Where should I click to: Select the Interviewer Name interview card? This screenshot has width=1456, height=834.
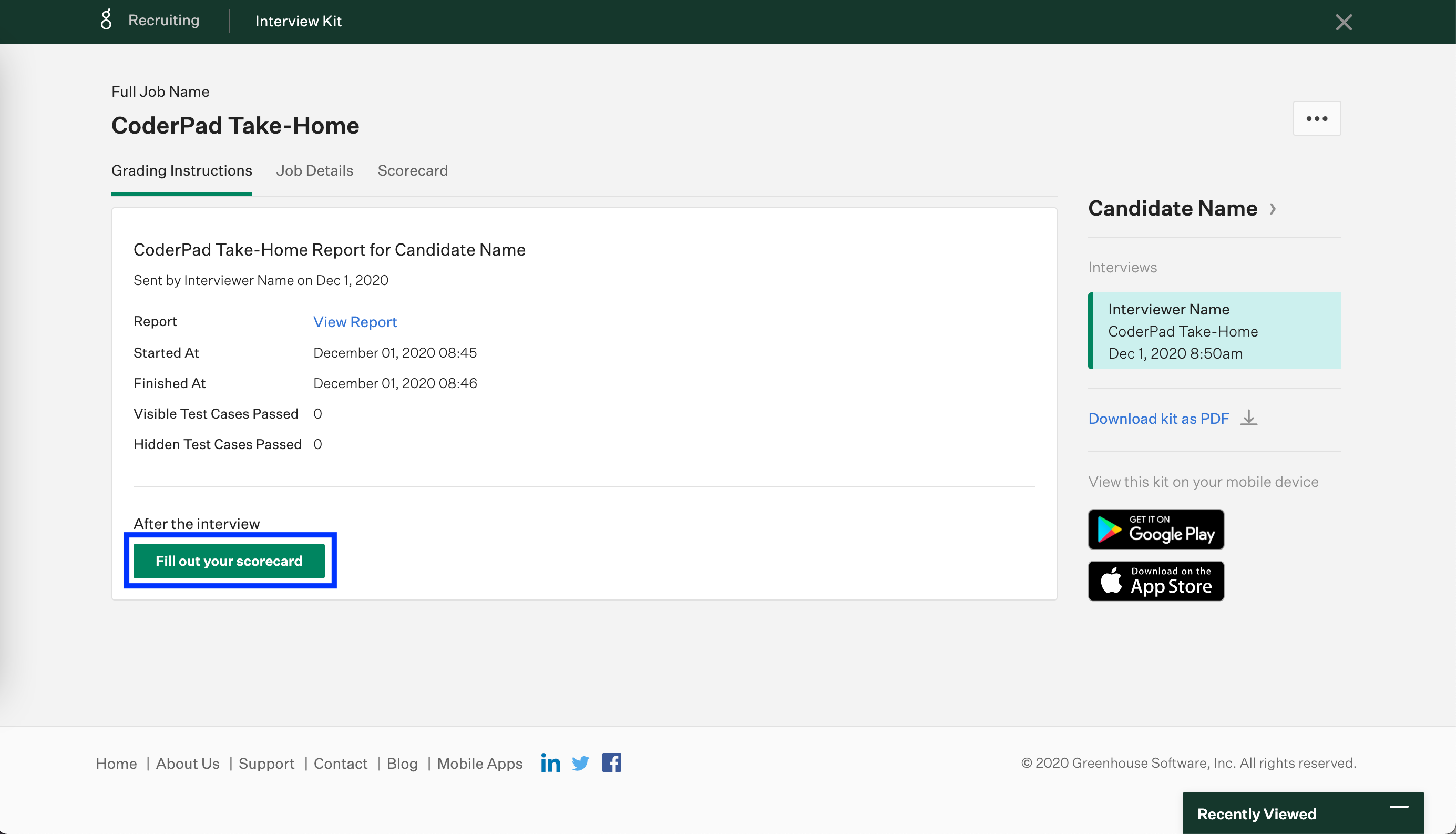point(1214,331)
